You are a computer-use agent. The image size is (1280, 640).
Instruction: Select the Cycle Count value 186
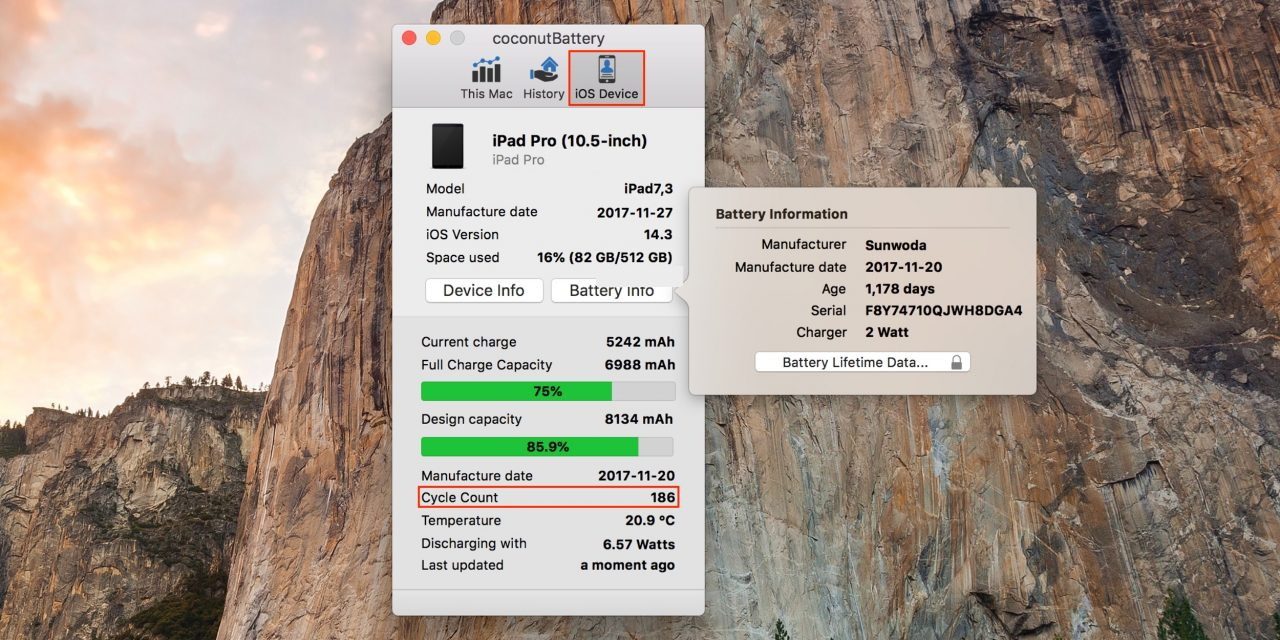click(x=662, y=497)
